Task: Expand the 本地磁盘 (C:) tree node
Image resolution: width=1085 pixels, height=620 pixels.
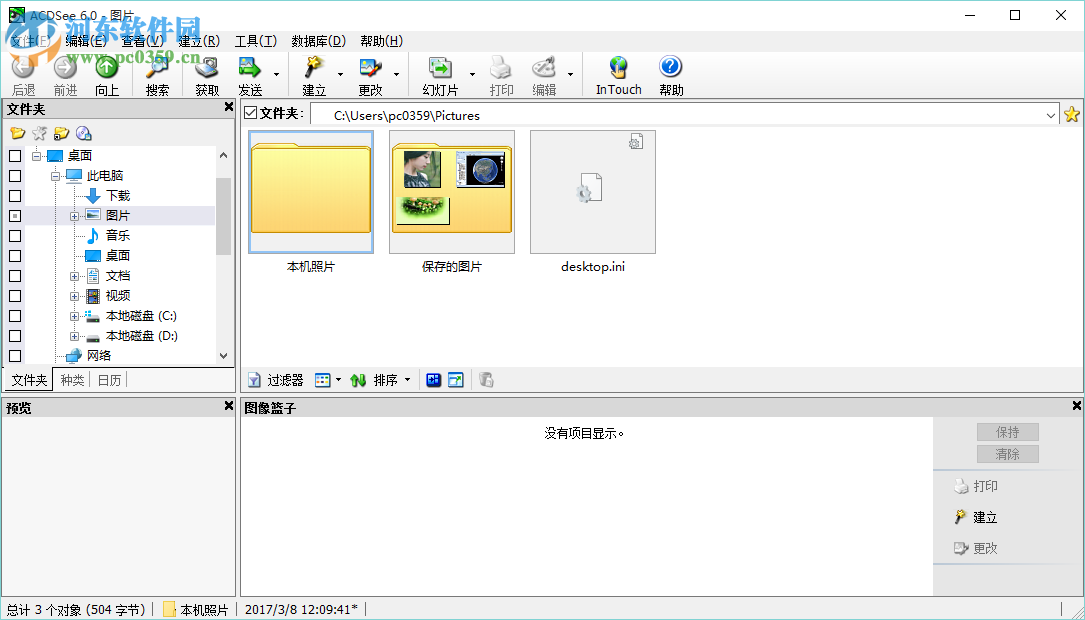Action: (74, 315)
